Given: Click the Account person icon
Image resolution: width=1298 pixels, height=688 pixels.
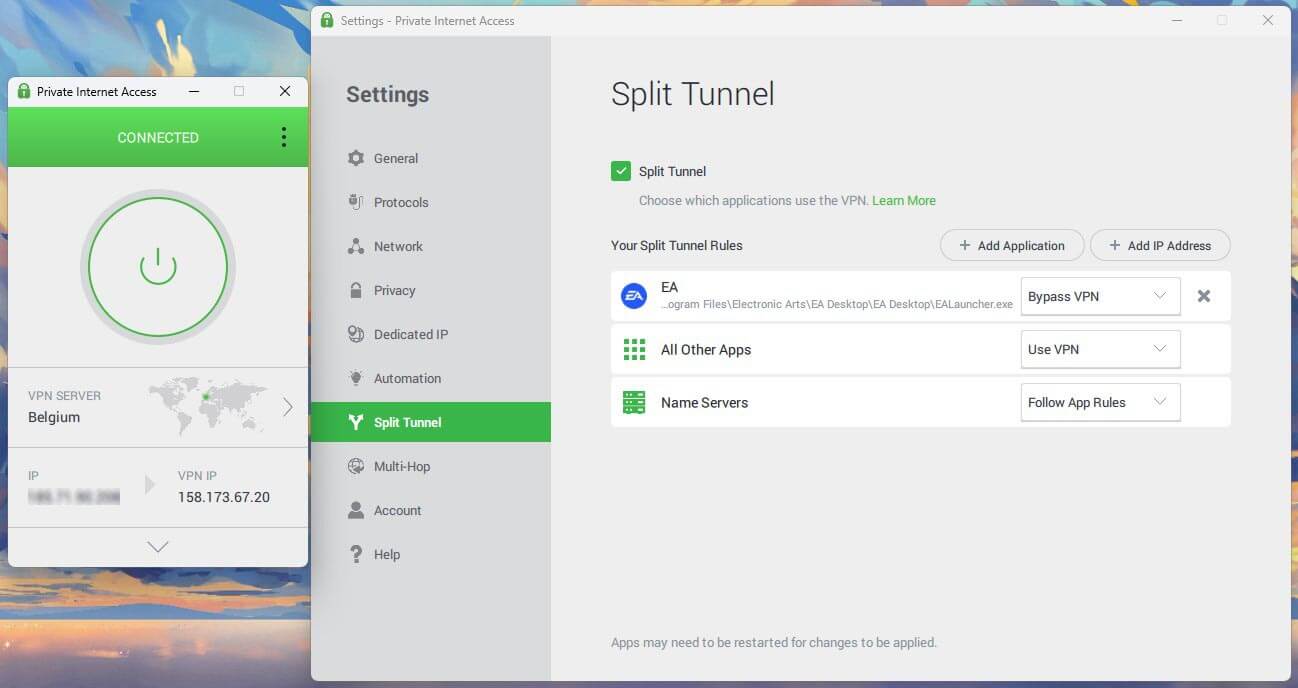Looking at the screenshot, I should click(x=355, y=510).
